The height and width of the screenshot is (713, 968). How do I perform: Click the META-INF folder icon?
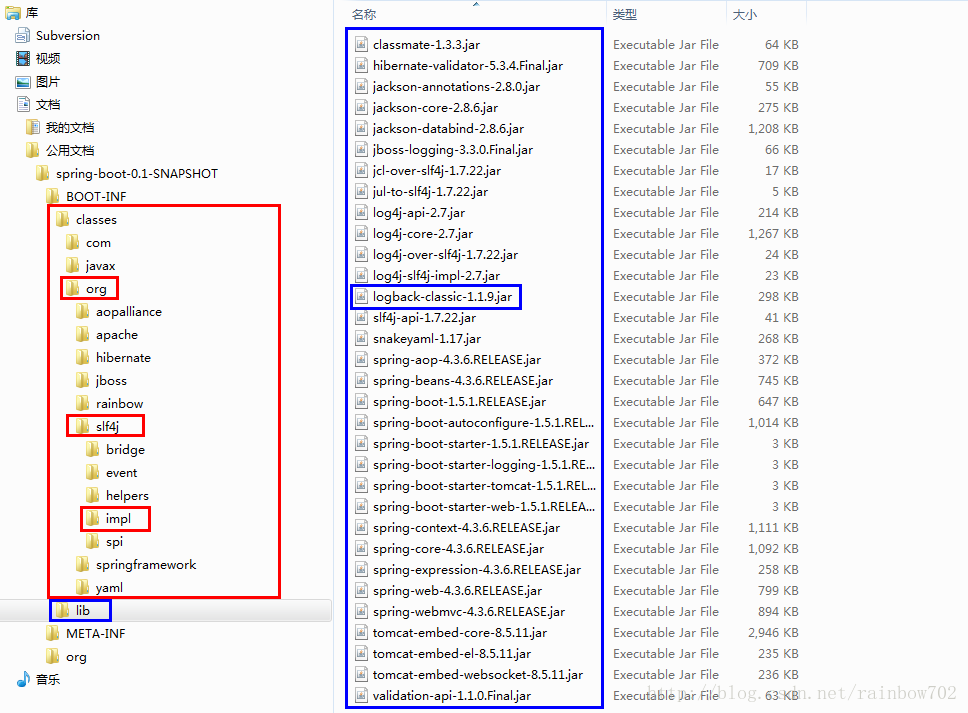[53, 633]
